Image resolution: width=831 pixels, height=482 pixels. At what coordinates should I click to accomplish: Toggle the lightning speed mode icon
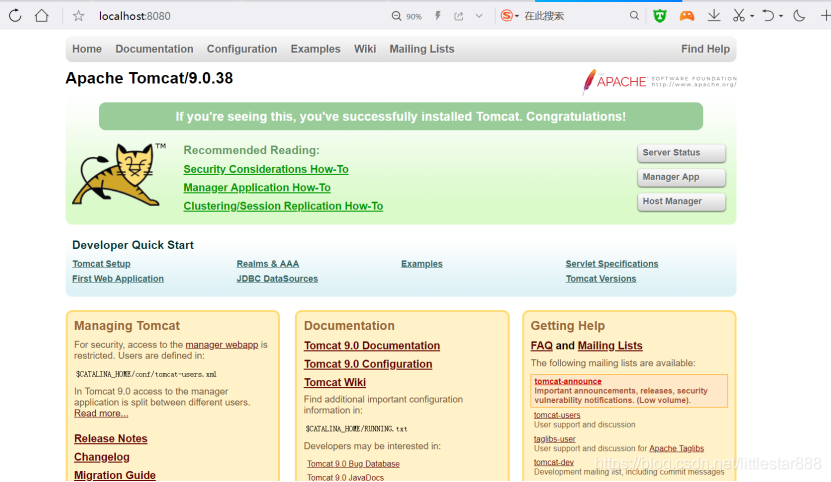click(x=438, y=16)
